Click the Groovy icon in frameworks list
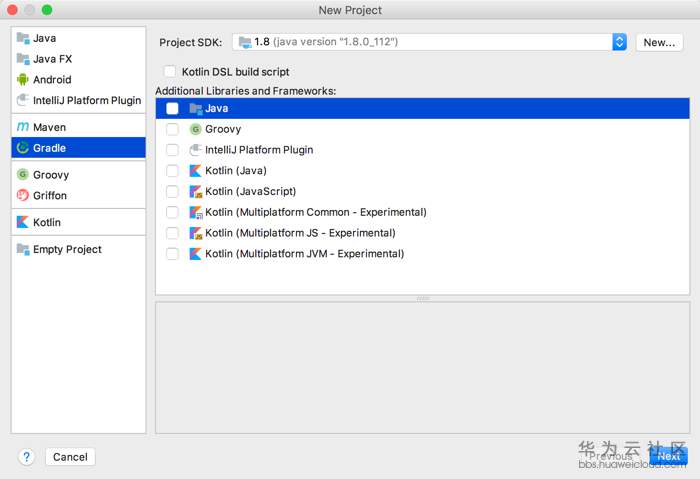700x479 pixels. [x=196, y=129]
